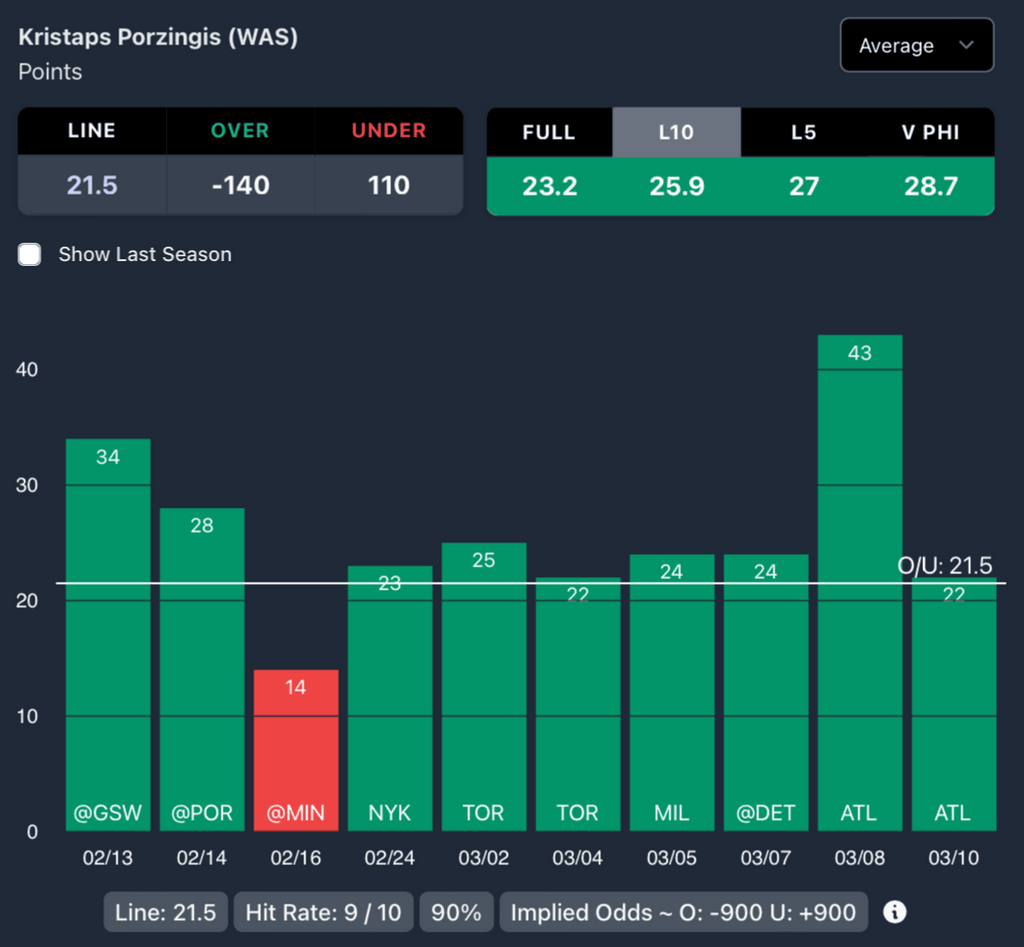The image size is (1024, 947).
Task: Click the UNDER 110 odds value
Action: pos(388,185)
